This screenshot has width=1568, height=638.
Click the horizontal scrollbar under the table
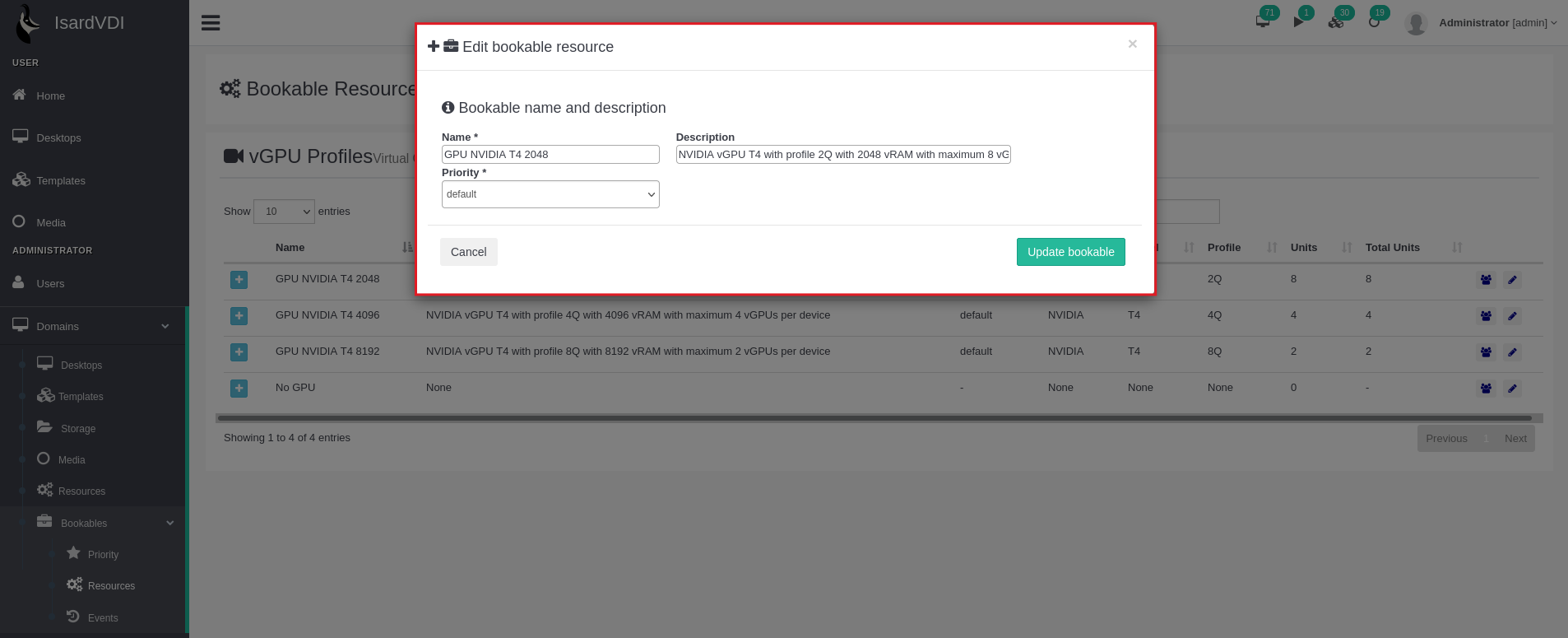point(874,418)
